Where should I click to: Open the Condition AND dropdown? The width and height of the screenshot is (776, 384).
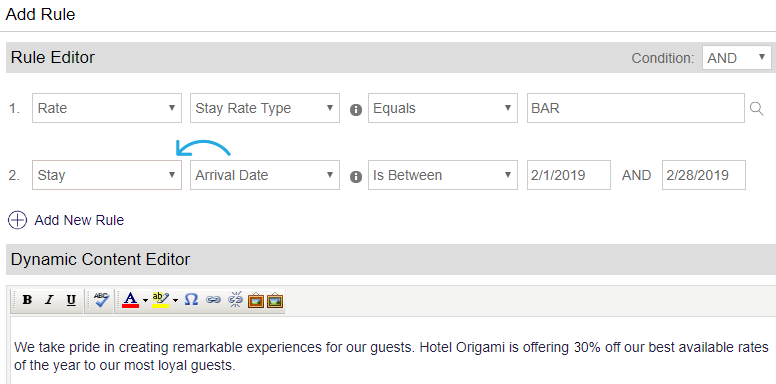tap(736, 58)
